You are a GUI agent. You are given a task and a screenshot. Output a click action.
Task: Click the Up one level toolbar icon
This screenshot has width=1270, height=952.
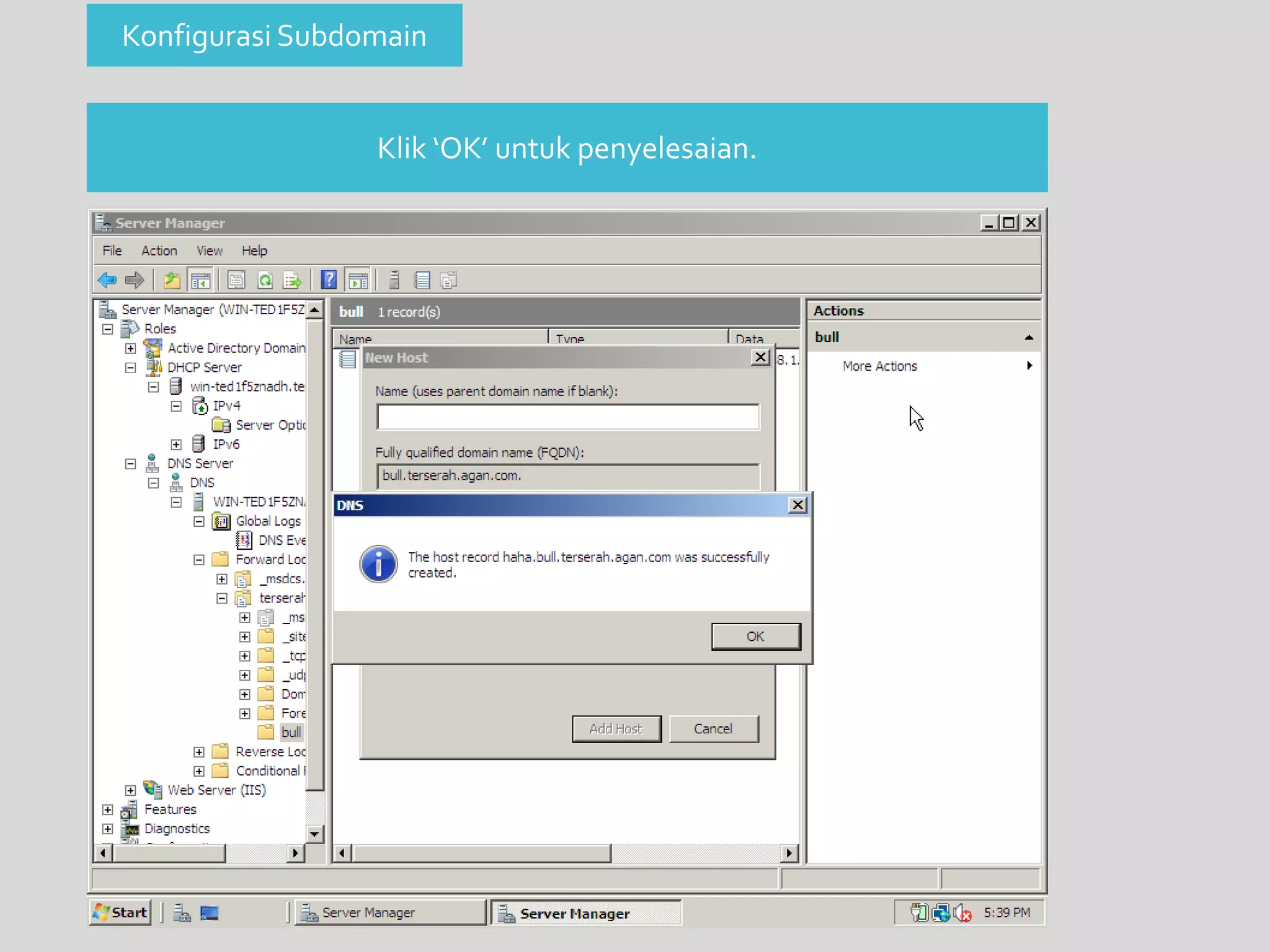(172, 280)
